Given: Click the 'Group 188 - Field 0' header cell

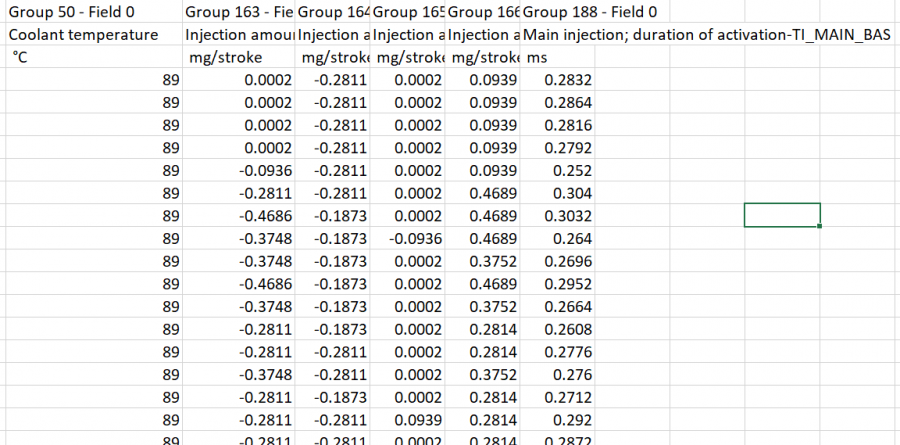Looking at the screenshot, I should pos(590,13).
